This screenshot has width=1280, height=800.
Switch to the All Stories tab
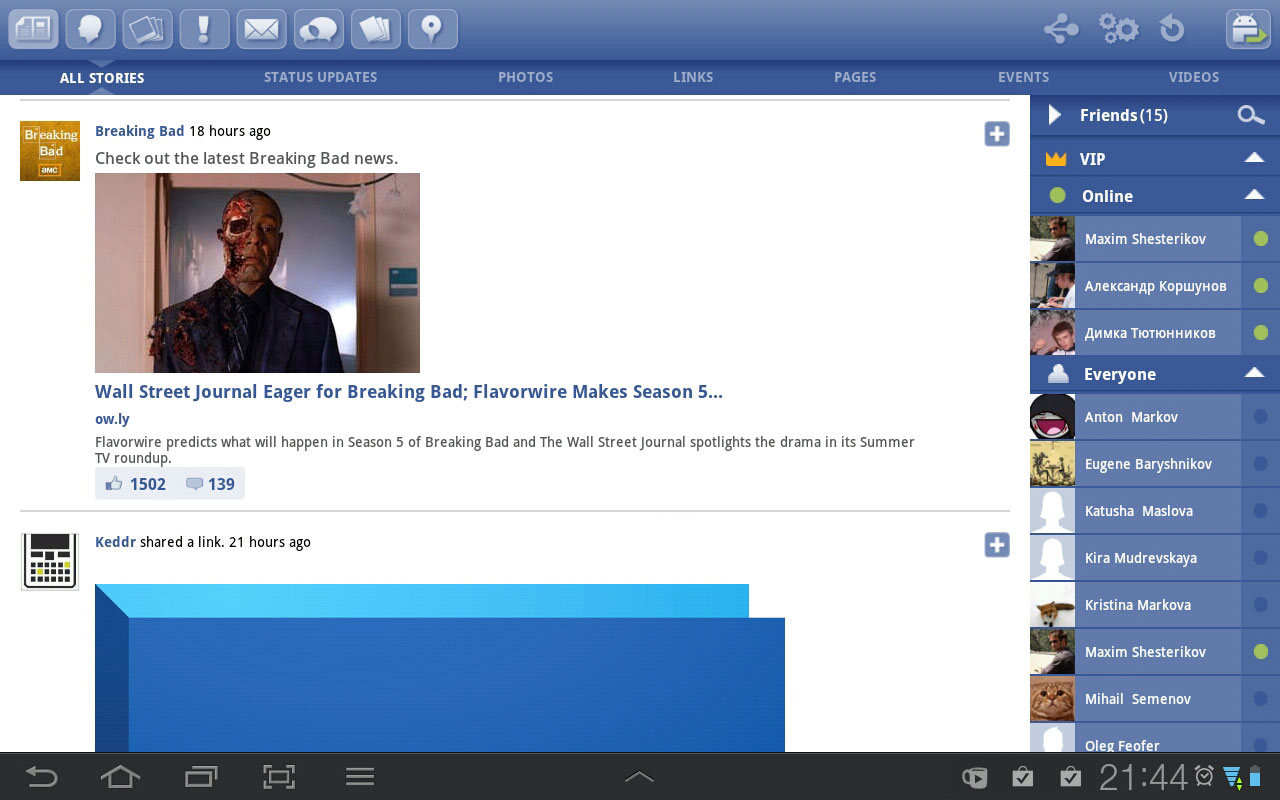point(102,77)
